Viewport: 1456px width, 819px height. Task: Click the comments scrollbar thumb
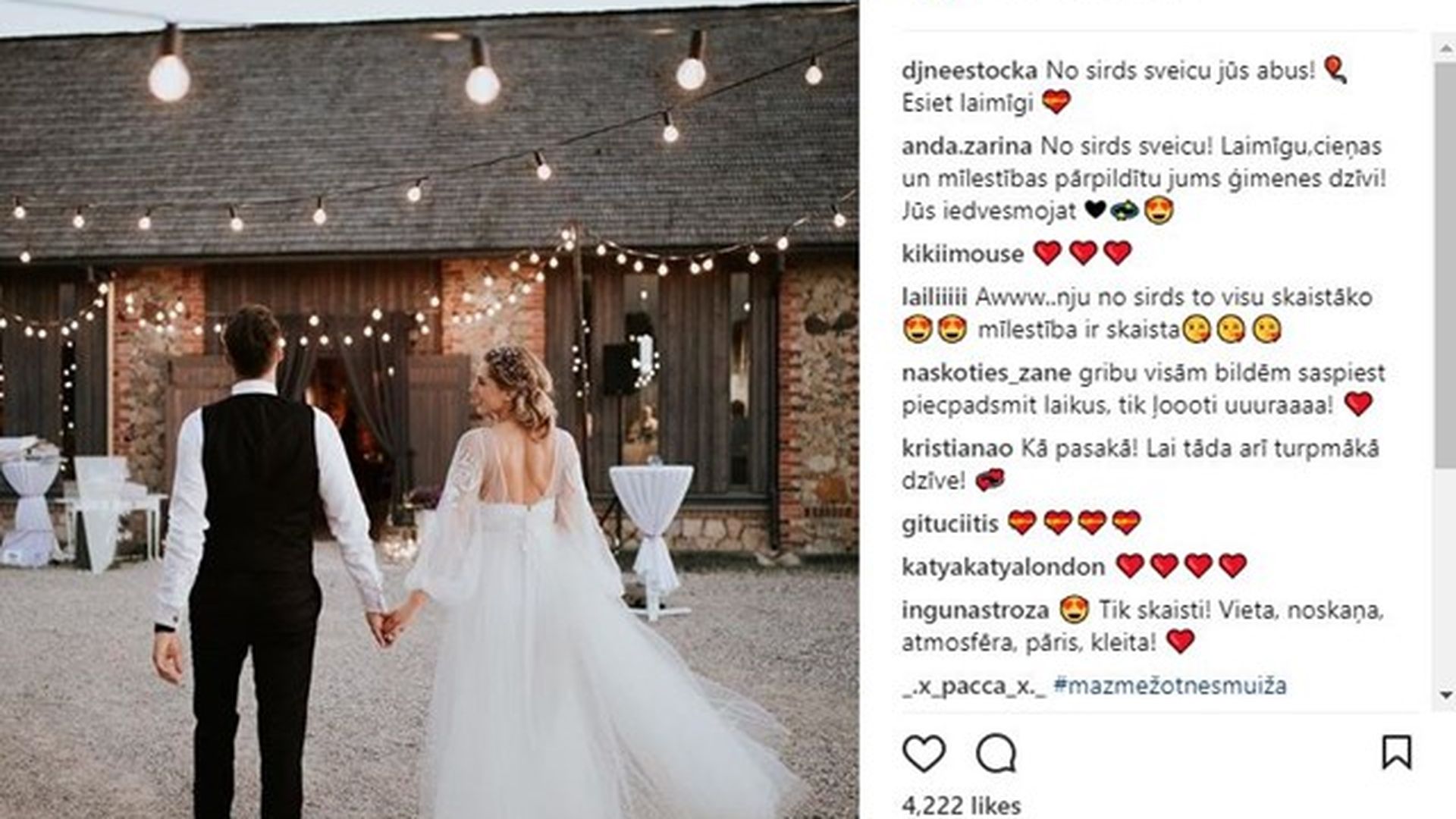(1445, 265)
